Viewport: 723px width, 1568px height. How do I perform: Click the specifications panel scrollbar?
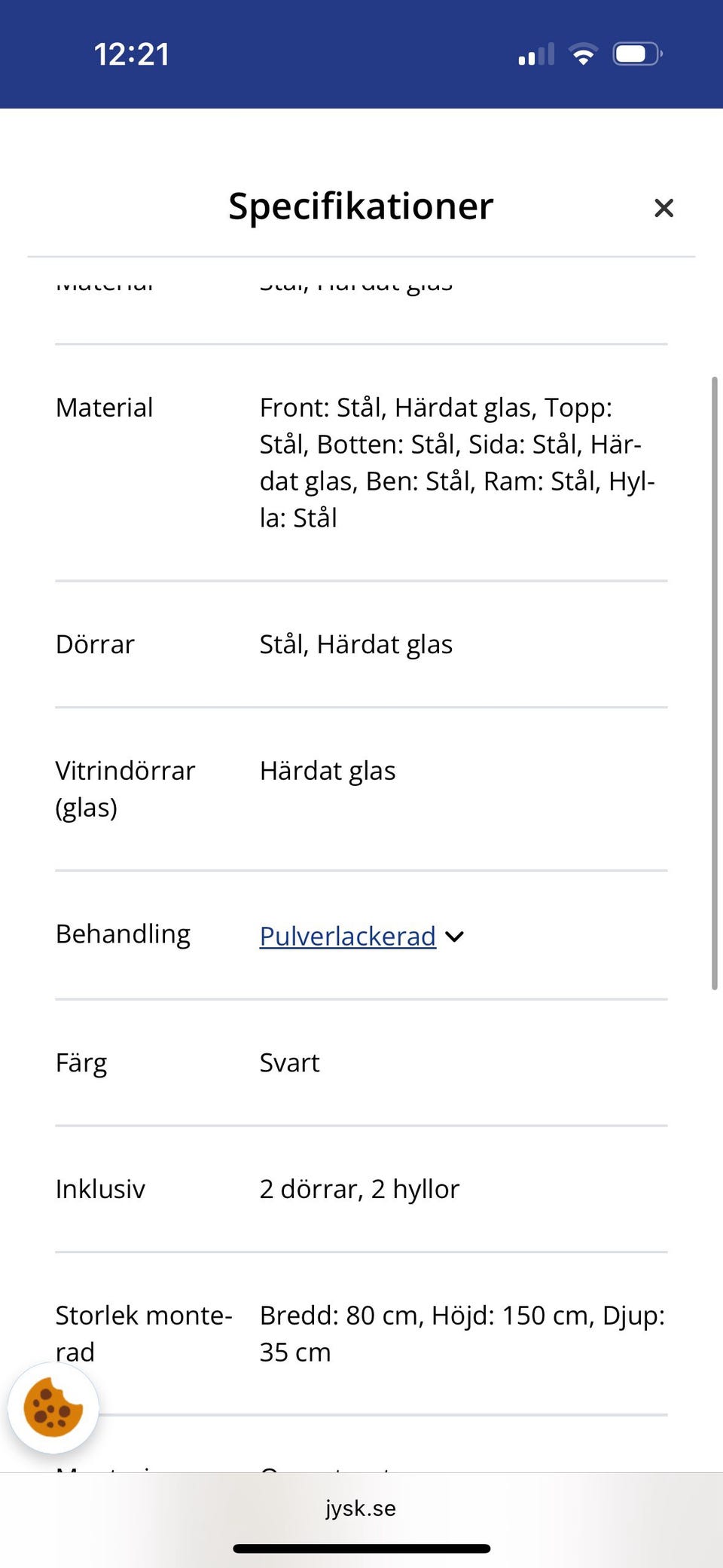[714, 682]
